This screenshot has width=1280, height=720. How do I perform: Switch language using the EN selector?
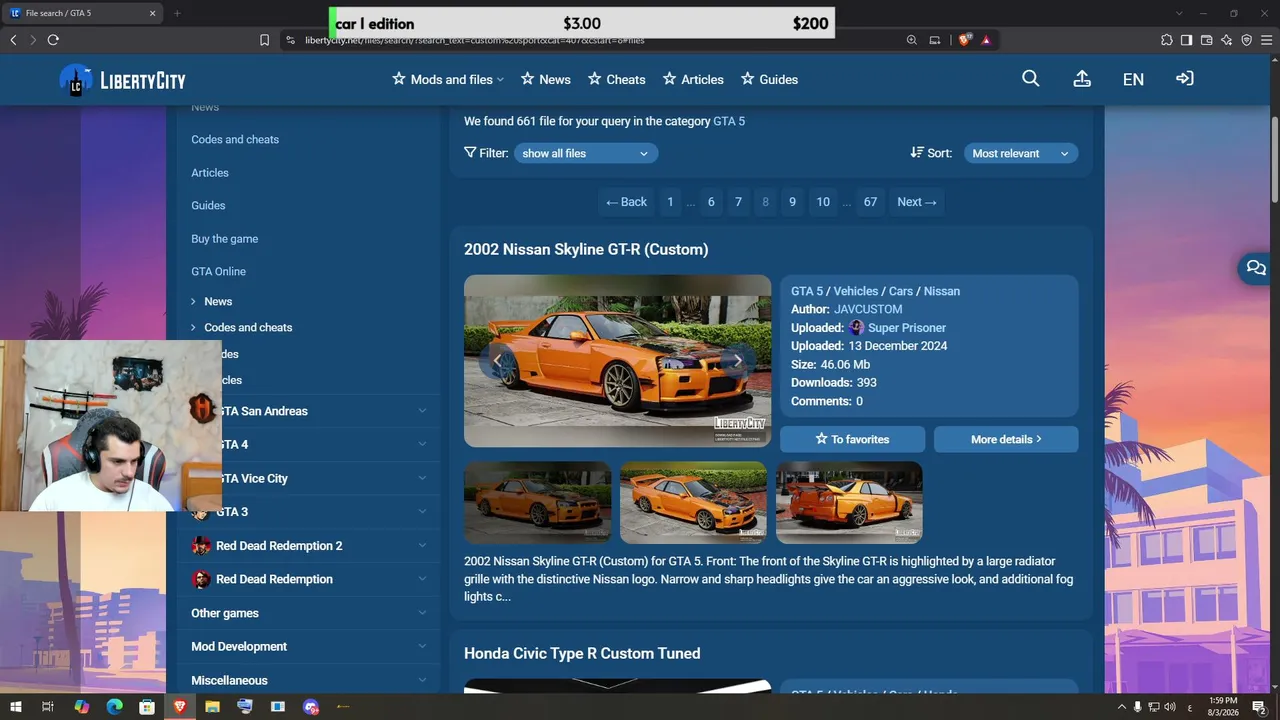click(1133, 79)
